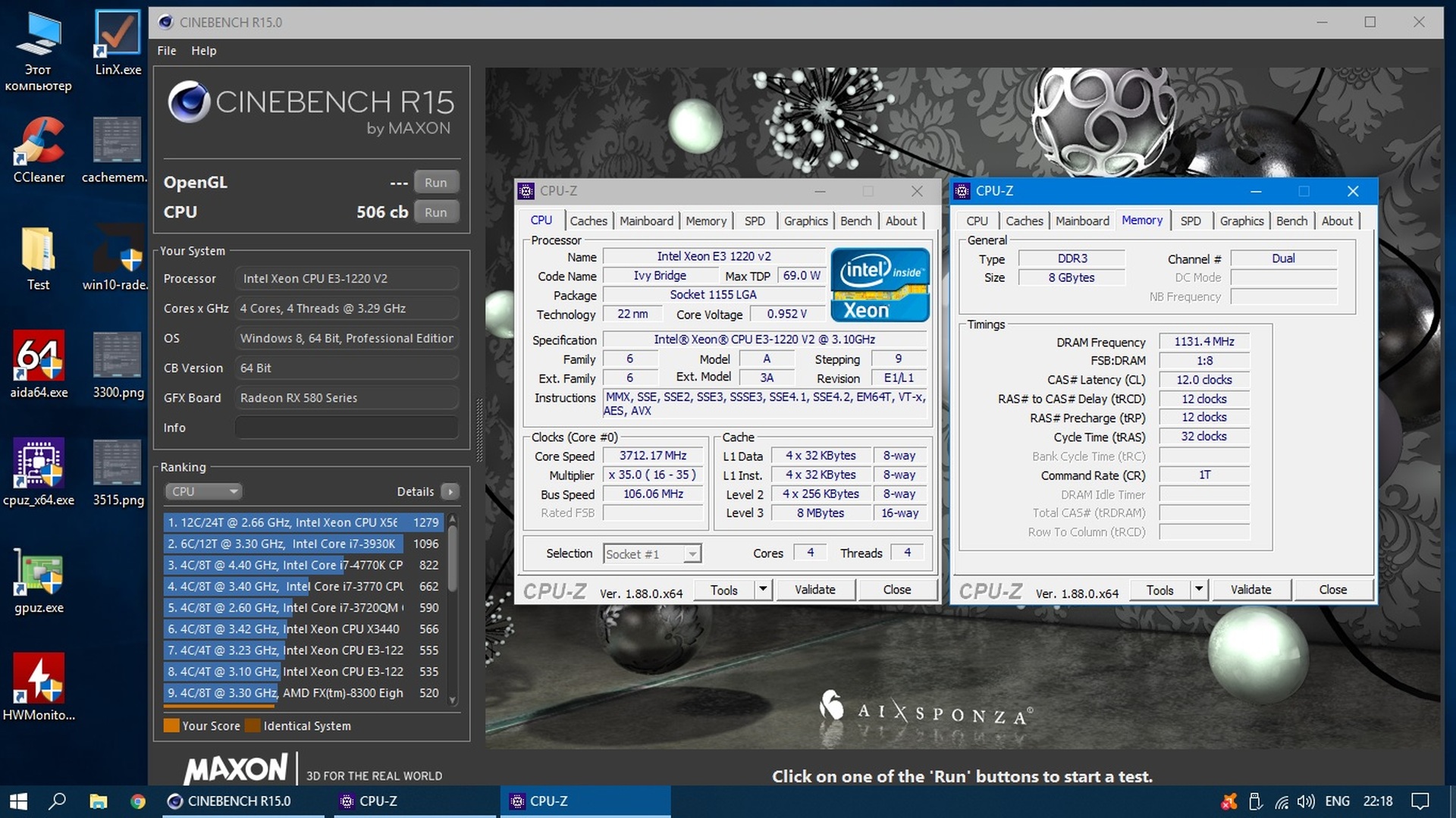Select ranking entry 3 Core i7-4770K

tap(303, 565)
